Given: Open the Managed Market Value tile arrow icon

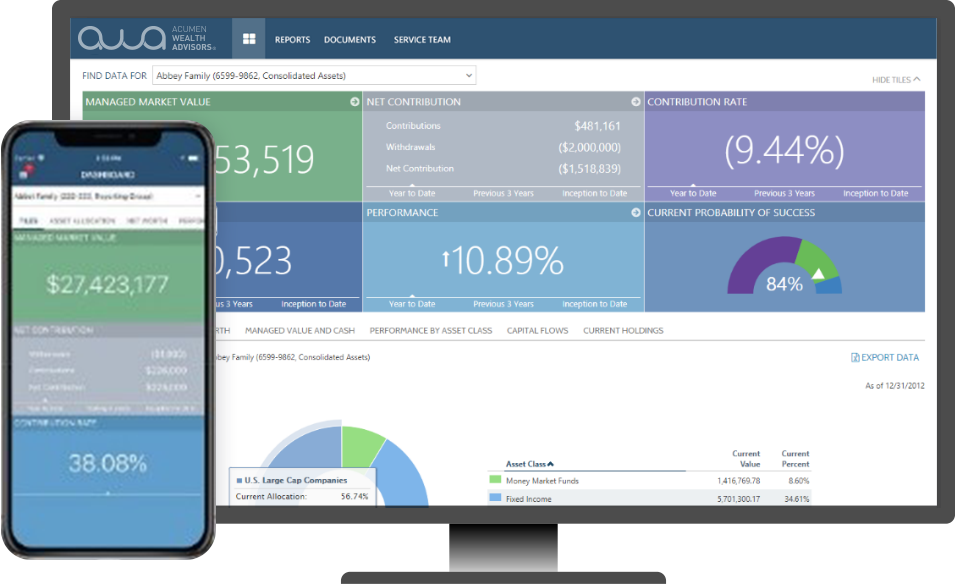Looking at the screenshot, I should pos(353,101).
